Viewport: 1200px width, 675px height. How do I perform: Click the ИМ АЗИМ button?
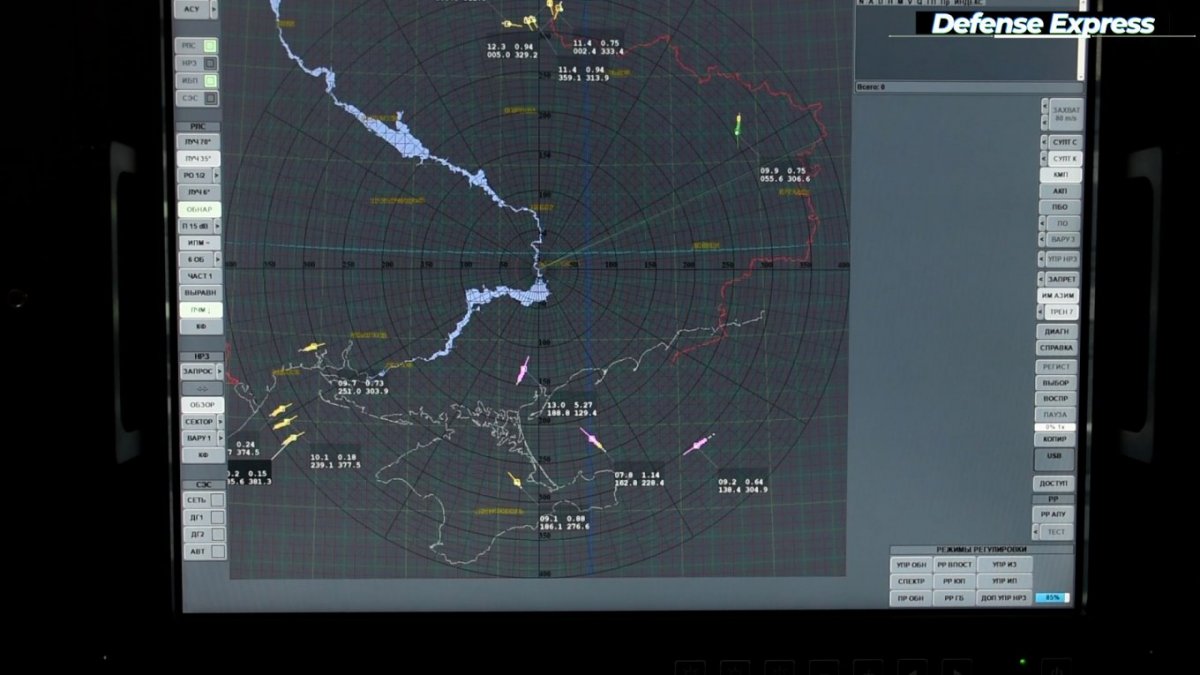(x=1057, y=296)
